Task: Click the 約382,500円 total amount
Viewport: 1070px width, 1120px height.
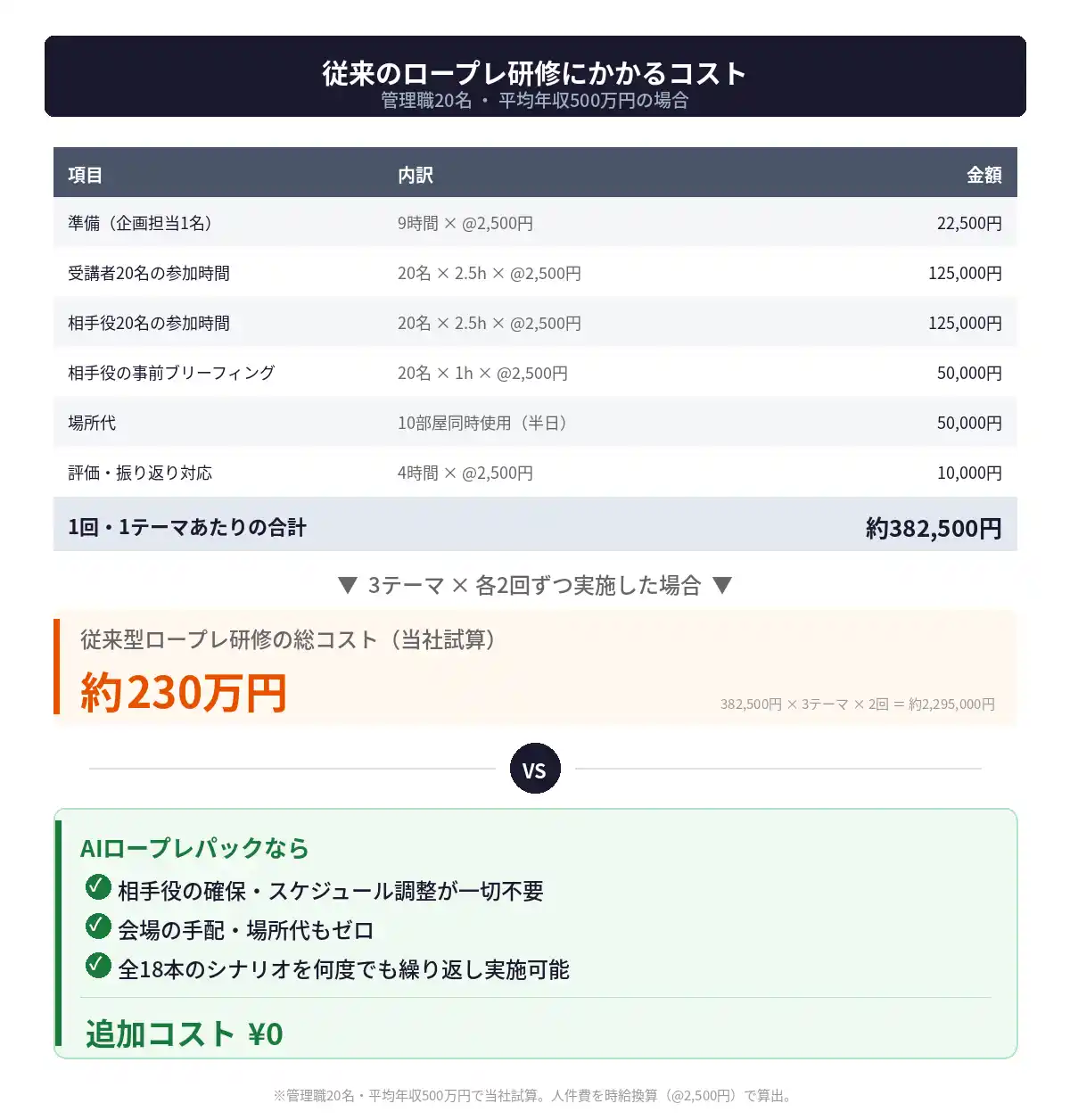Action: 934,528
